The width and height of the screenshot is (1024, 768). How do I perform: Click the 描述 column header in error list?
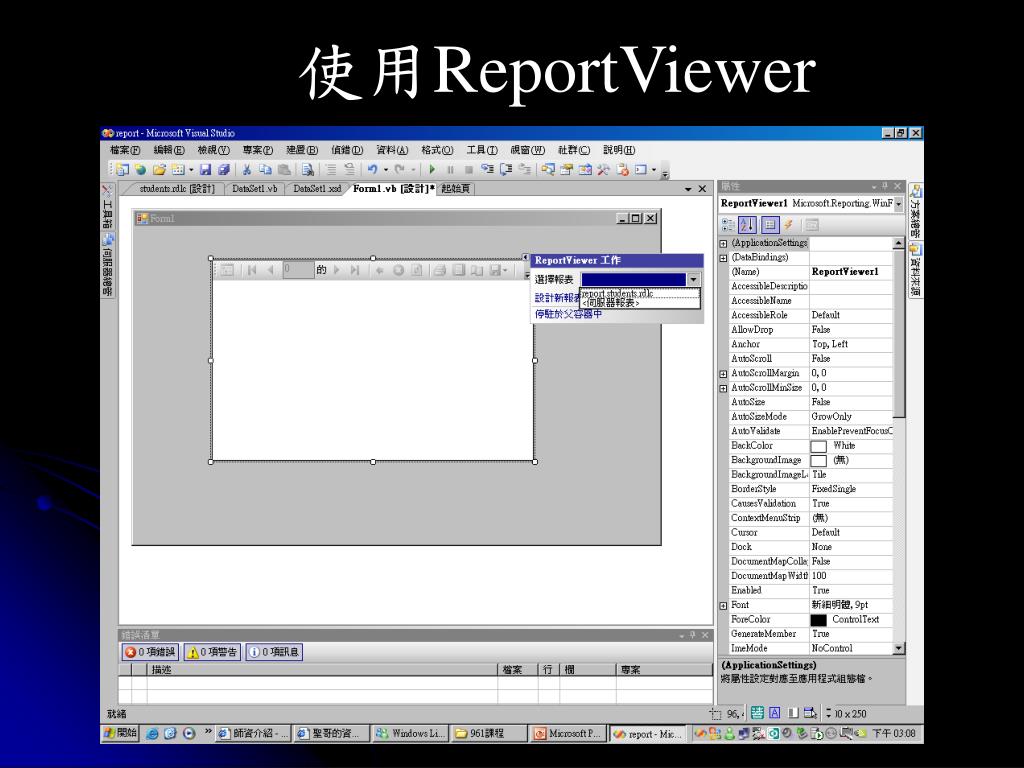322,670
